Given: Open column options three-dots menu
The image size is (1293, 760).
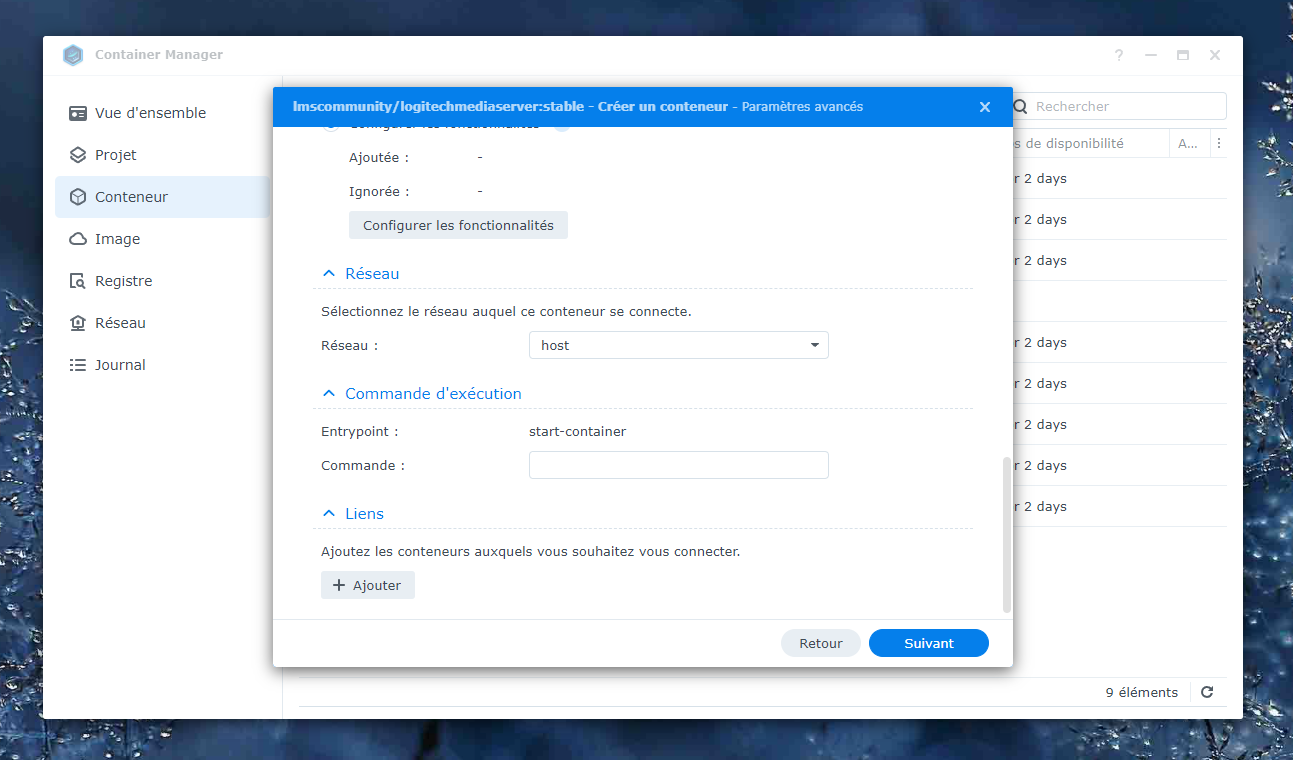Looking at the screenshot, I should 1218,144.
